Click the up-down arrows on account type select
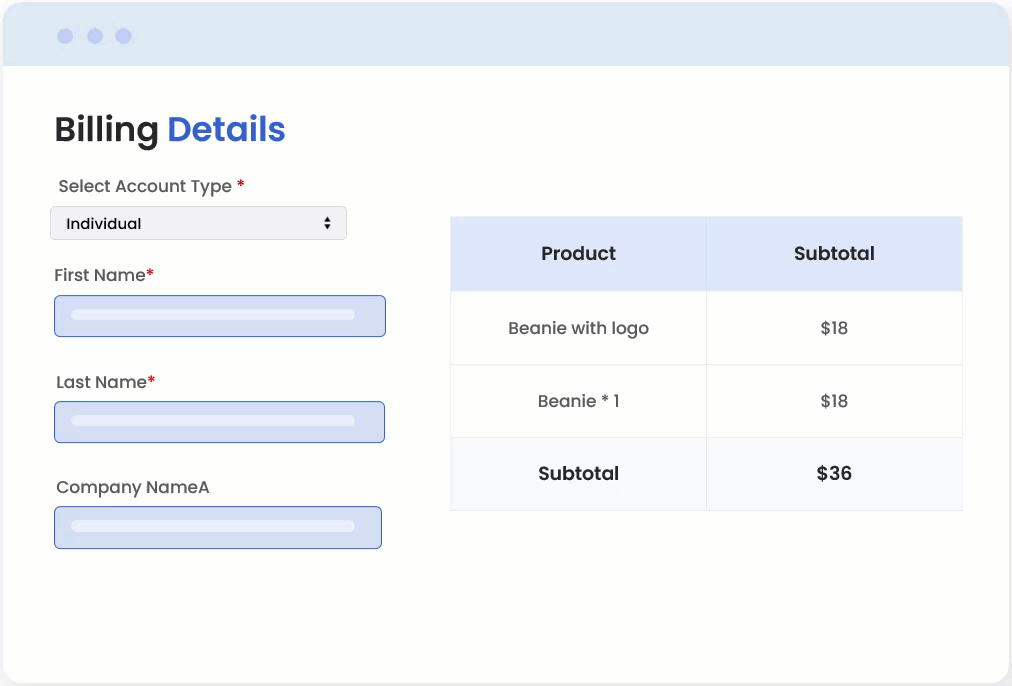Viewport: 1012px width, 686px height. pos(327,224)
